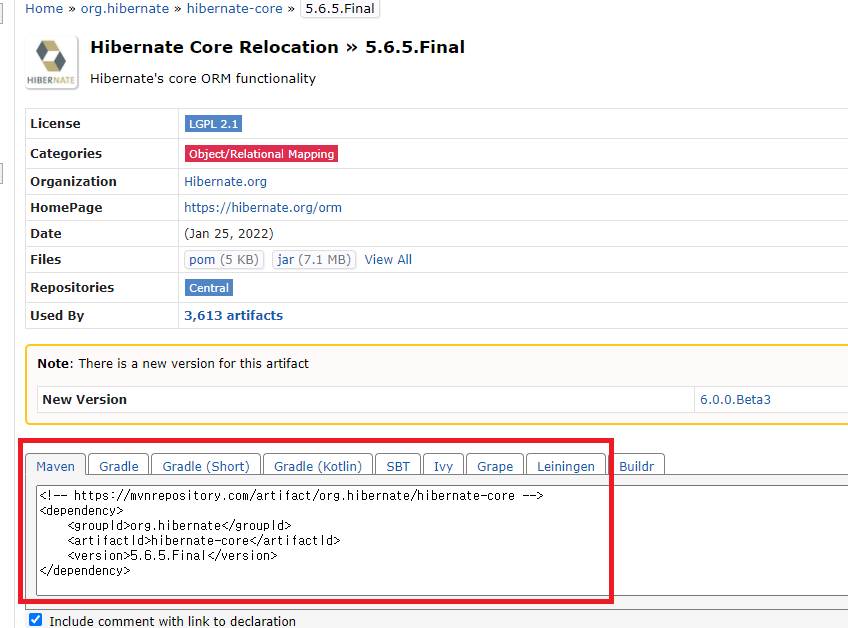The image size is (848, 628).
Task: Switch to the Leiningen tab
Action: pos(566,466)
